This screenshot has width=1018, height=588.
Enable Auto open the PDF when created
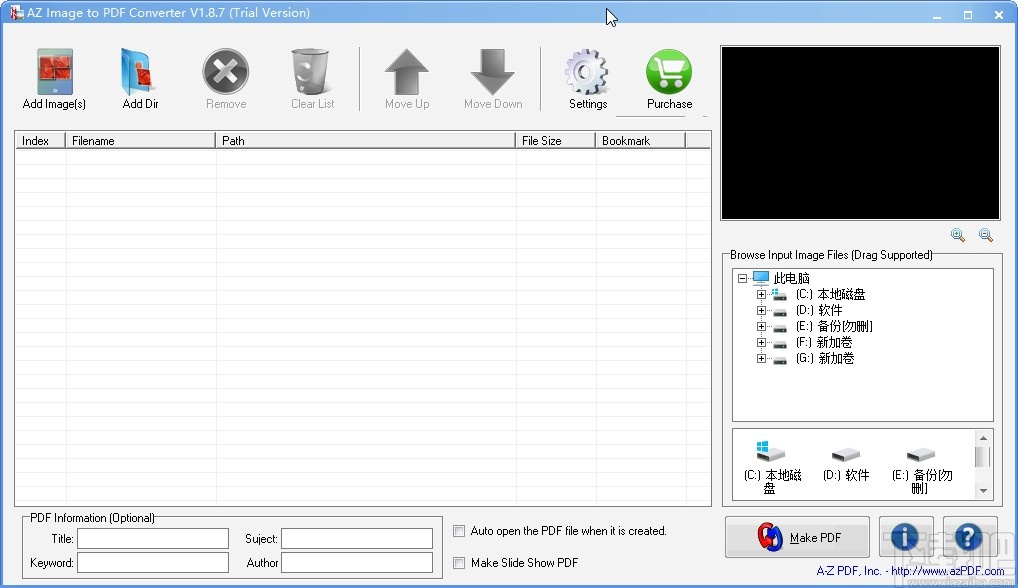tap(459, 531)
